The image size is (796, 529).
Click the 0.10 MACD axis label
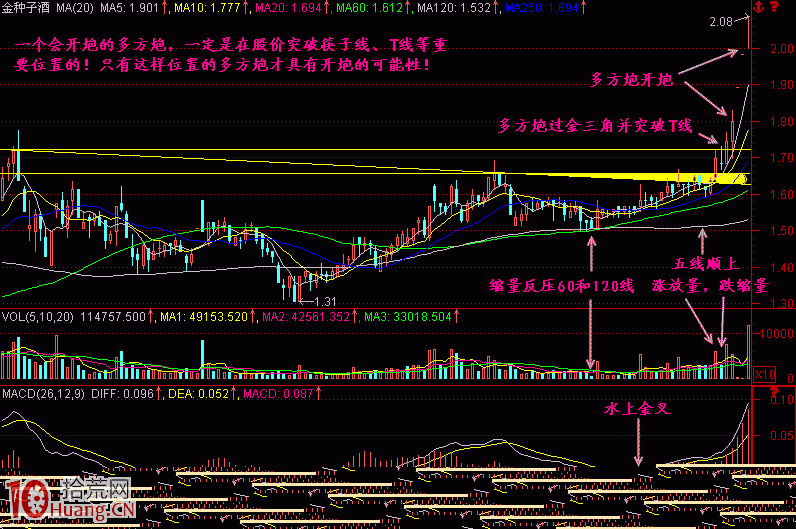click(x=781, y=400)
